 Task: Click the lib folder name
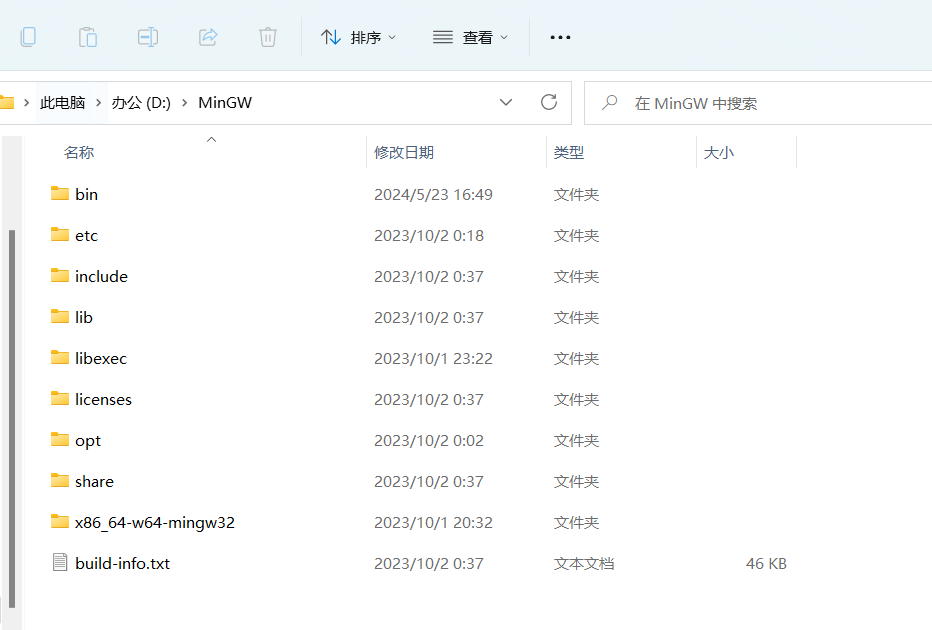pos(84,317)
